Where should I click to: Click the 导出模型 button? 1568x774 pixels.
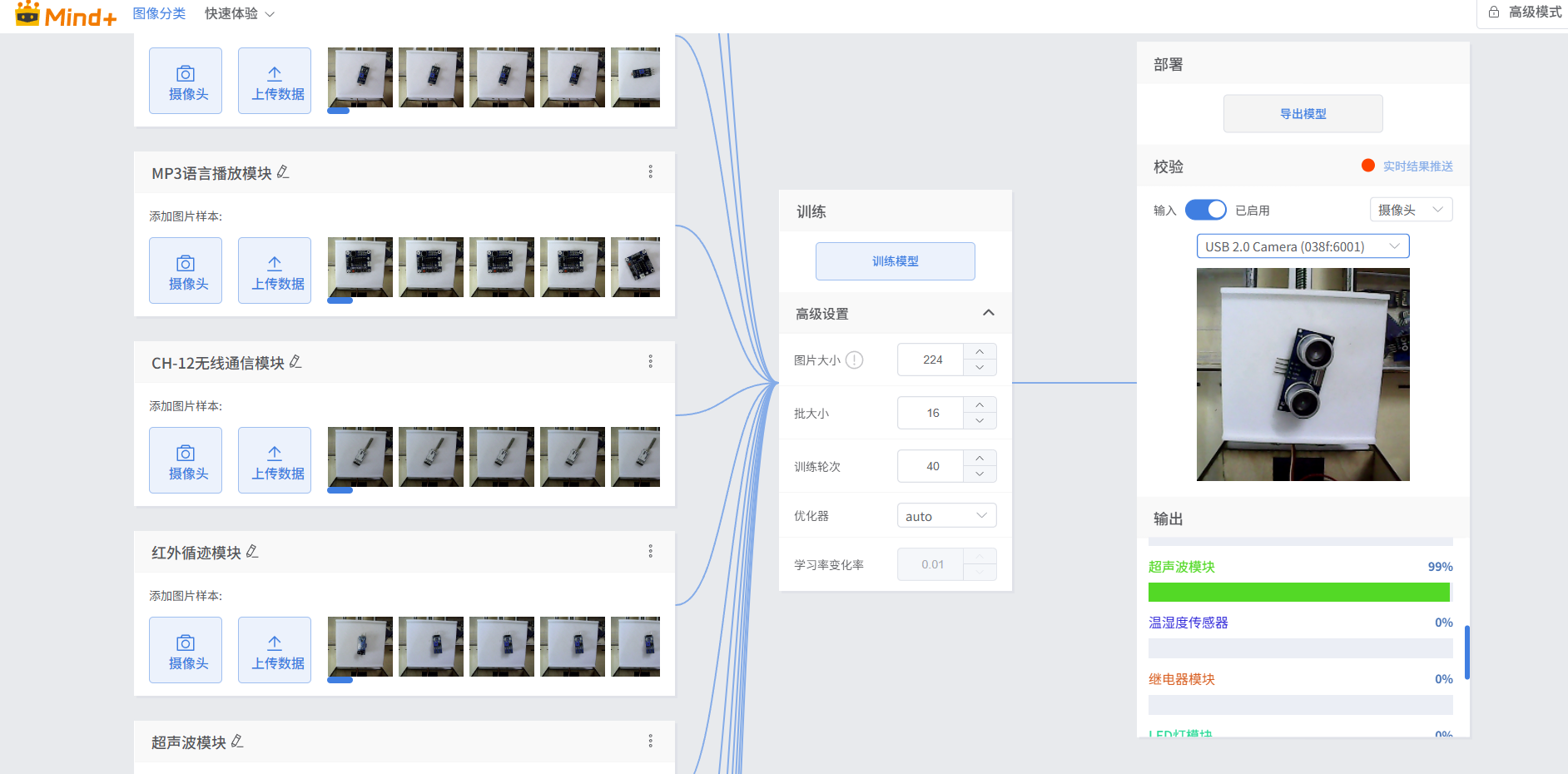coord(1303,114)
